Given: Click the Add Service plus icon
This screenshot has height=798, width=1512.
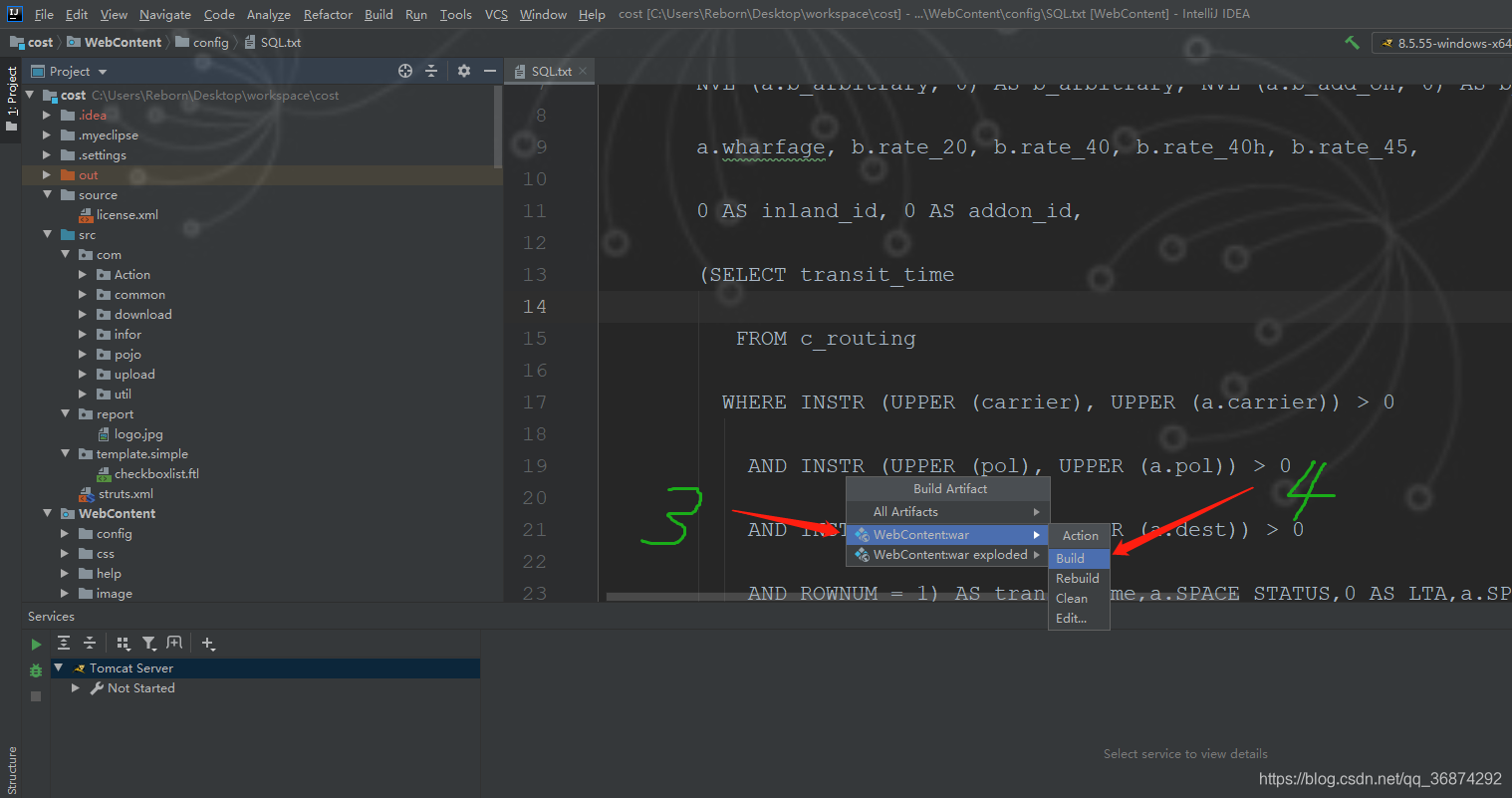Looking at the screenshot, I should pyautogui.click(x=207, y=644).
